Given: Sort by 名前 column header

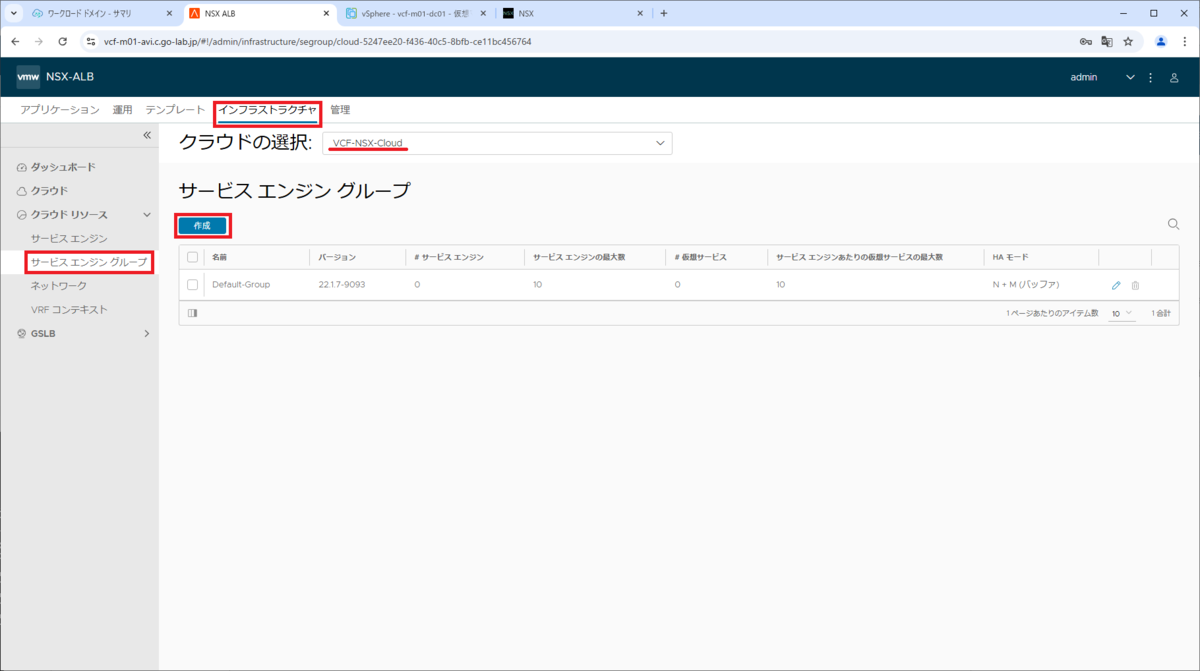Looking at the screenshot, I should [x=220, y=257].
